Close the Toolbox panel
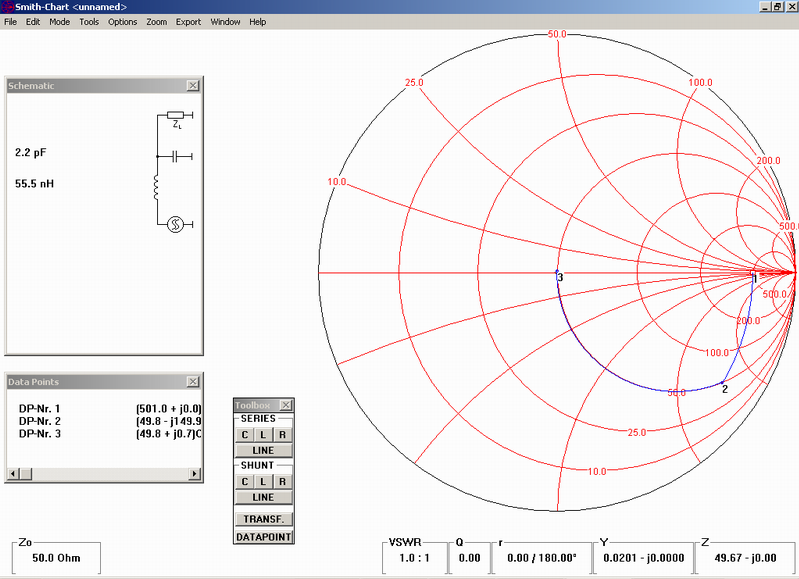This screenshot has width=799, height=579. pos(286,405)
